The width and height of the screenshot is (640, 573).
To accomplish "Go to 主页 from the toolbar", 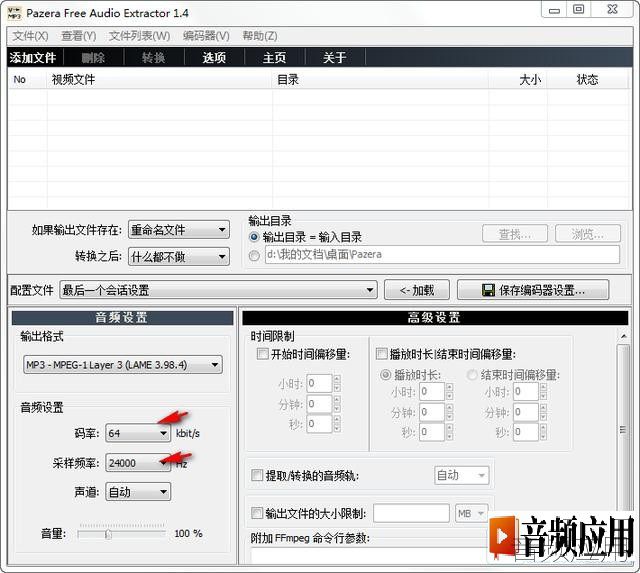I will (x=274, y=58).
